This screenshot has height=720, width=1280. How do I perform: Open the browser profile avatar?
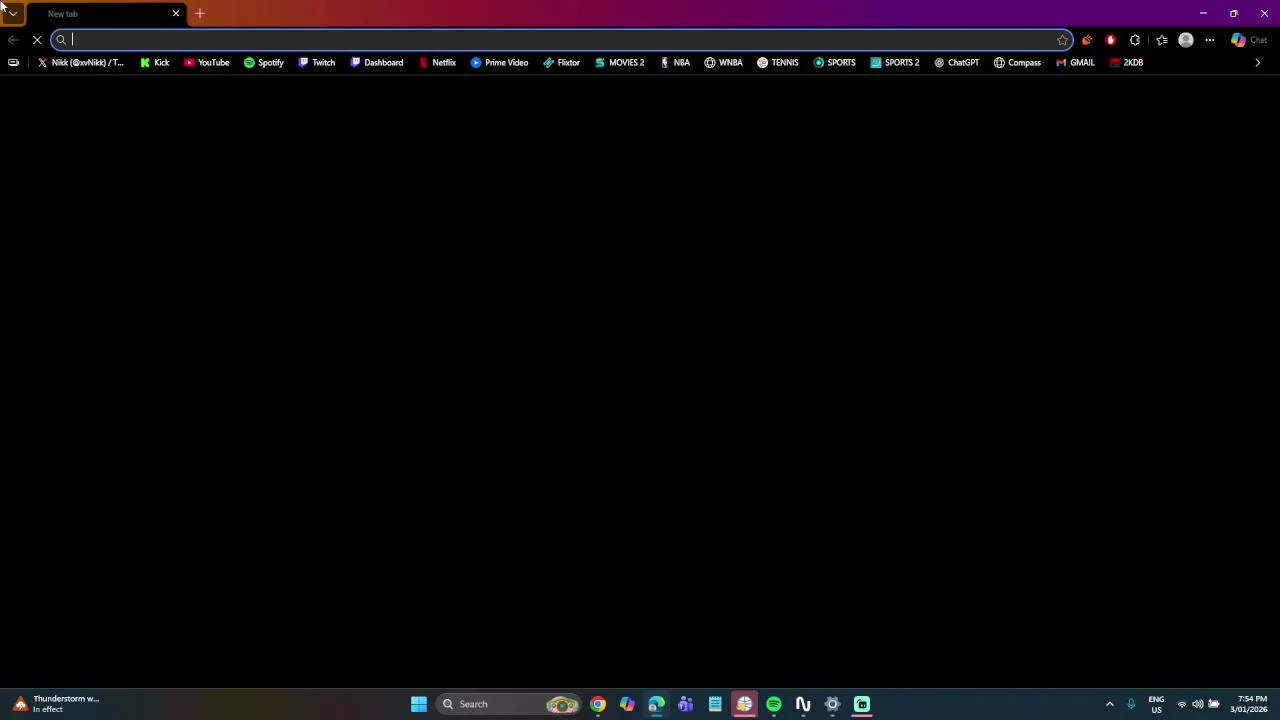1186,40
